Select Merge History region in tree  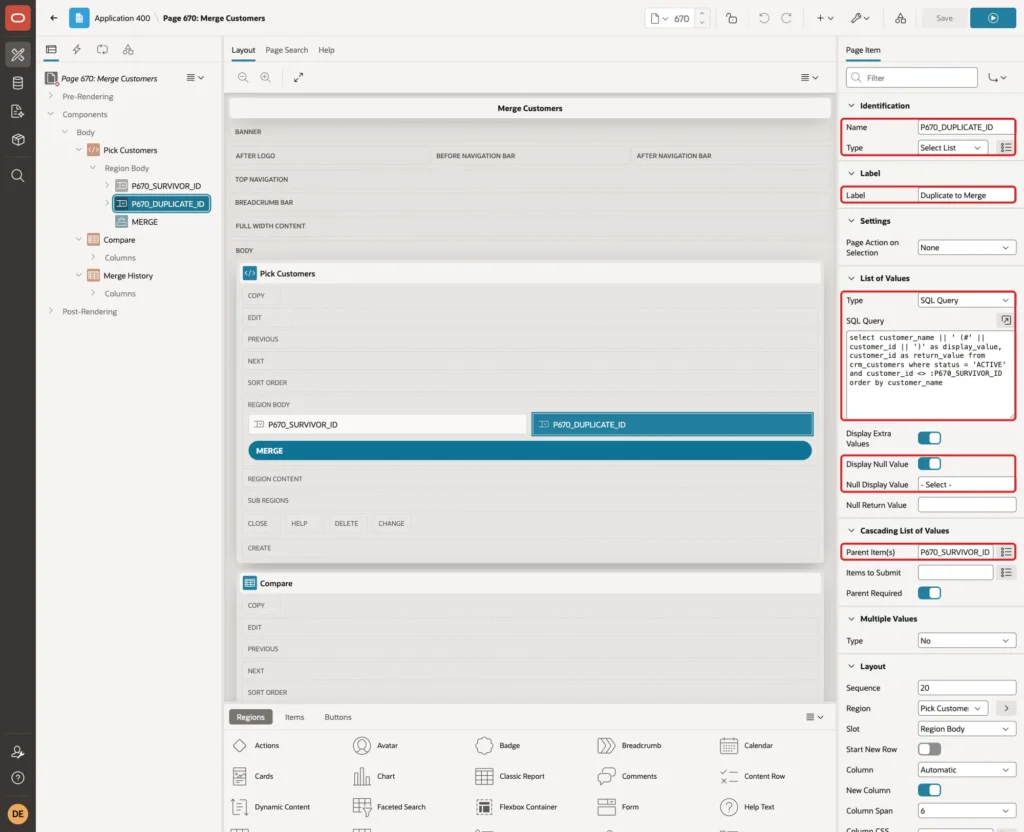click(127, 276)
